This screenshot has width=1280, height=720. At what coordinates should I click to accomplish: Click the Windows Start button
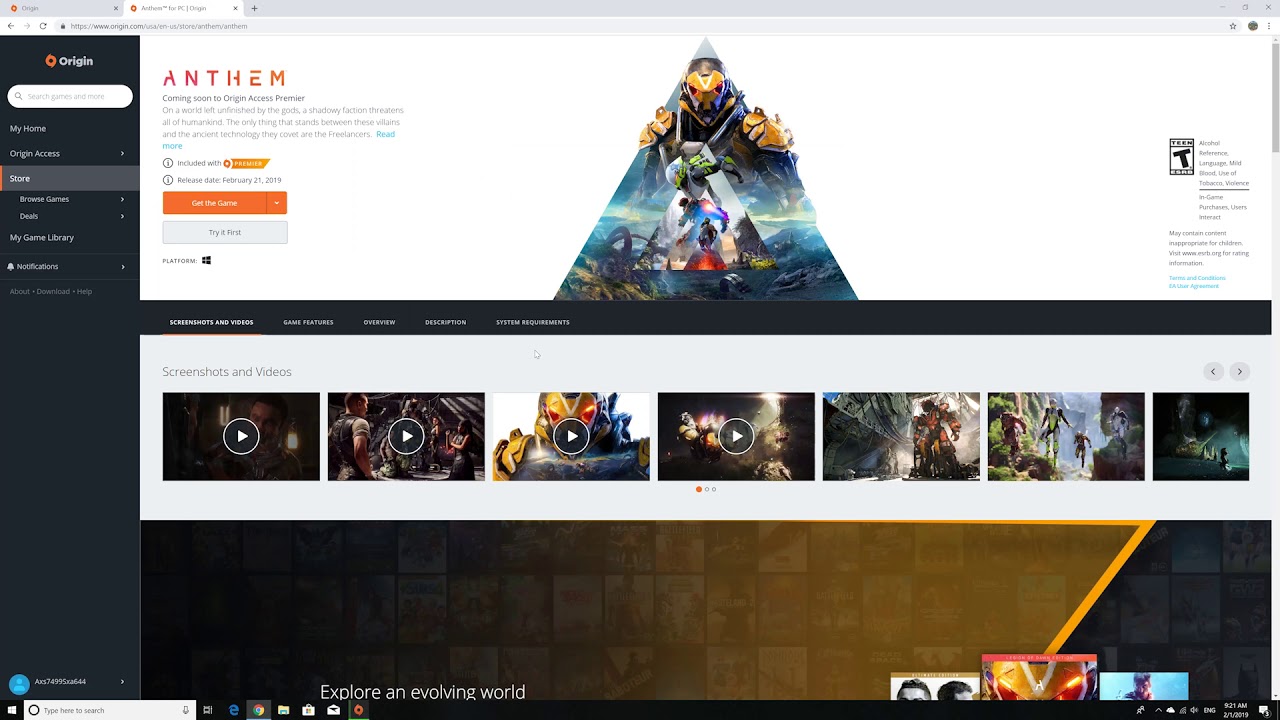11,710
